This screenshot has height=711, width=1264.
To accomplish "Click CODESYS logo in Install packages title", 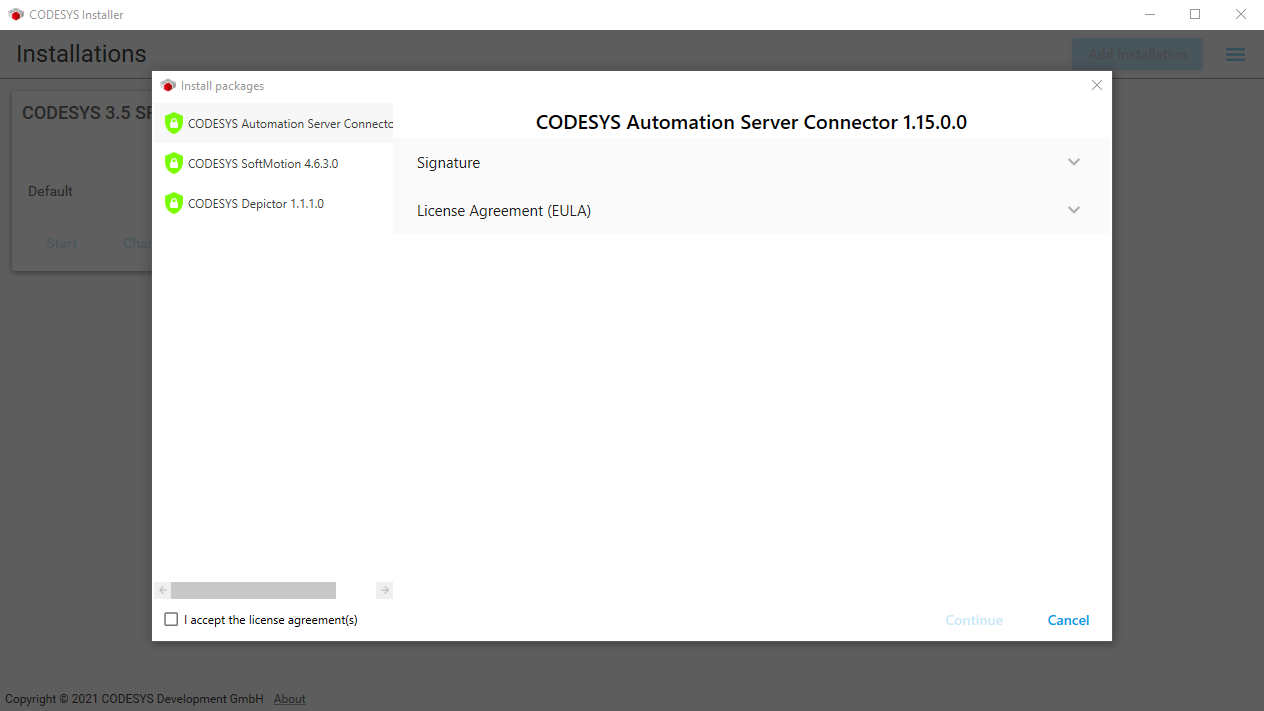I will 168,86.
